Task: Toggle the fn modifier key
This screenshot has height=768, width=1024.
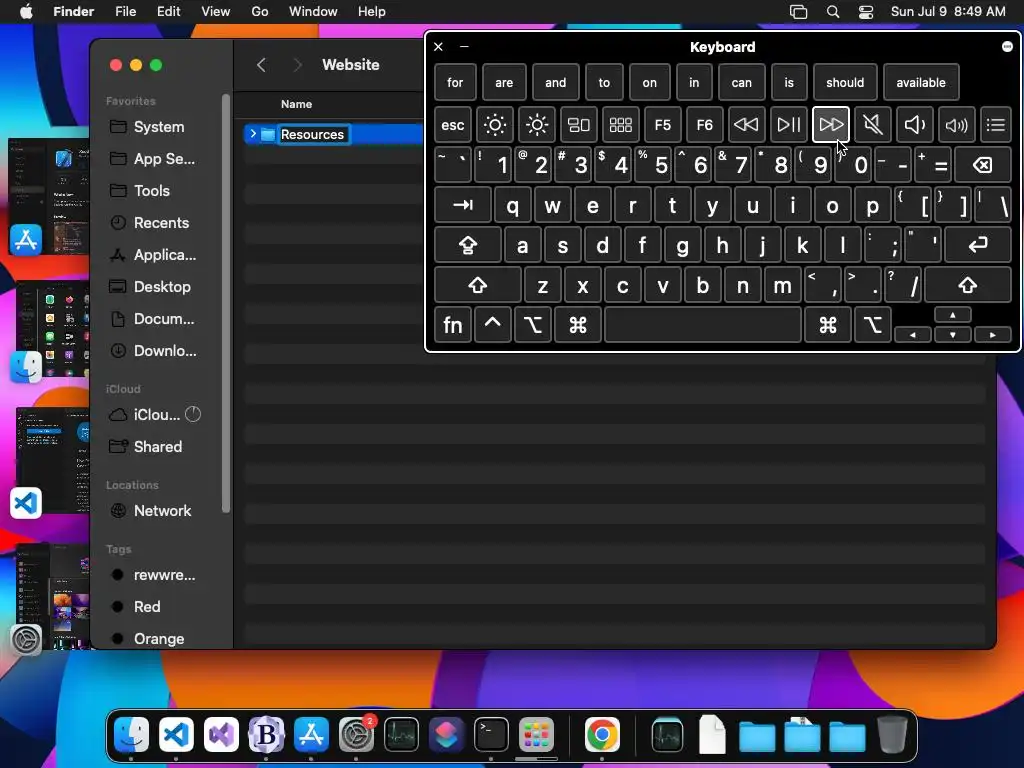Action: (453, 325)
